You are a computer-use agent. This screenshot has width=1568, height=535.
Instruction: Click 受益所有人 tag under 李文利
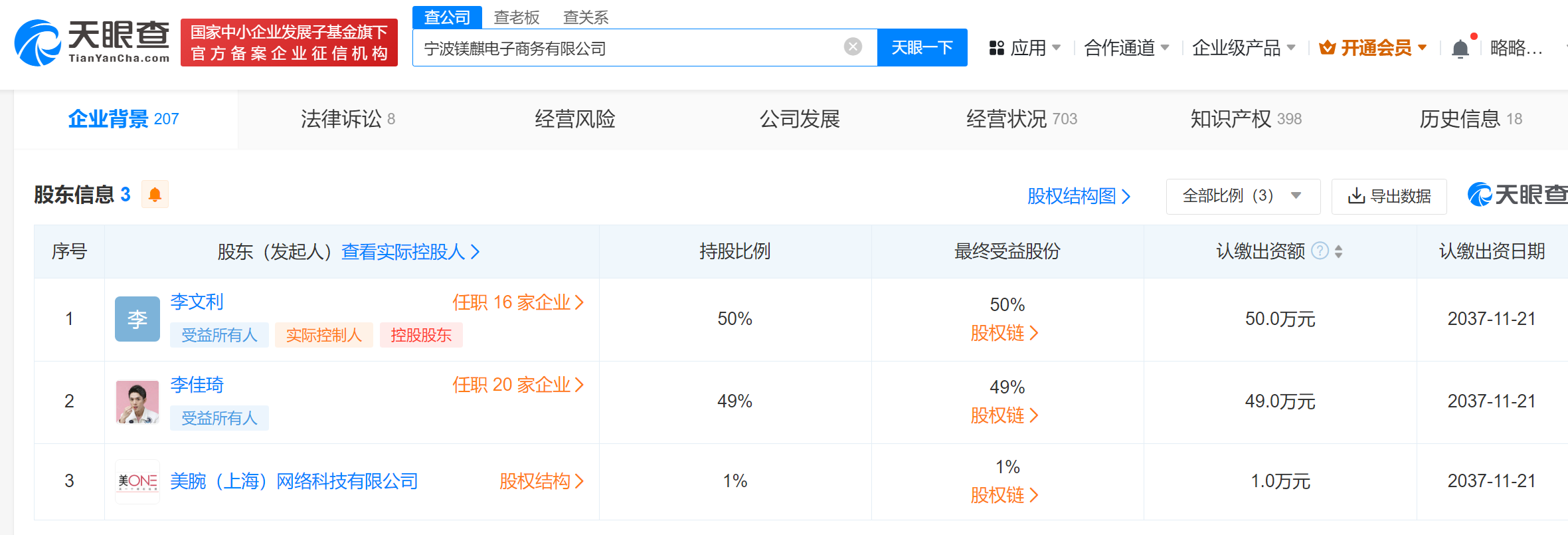tap(219, 335)
